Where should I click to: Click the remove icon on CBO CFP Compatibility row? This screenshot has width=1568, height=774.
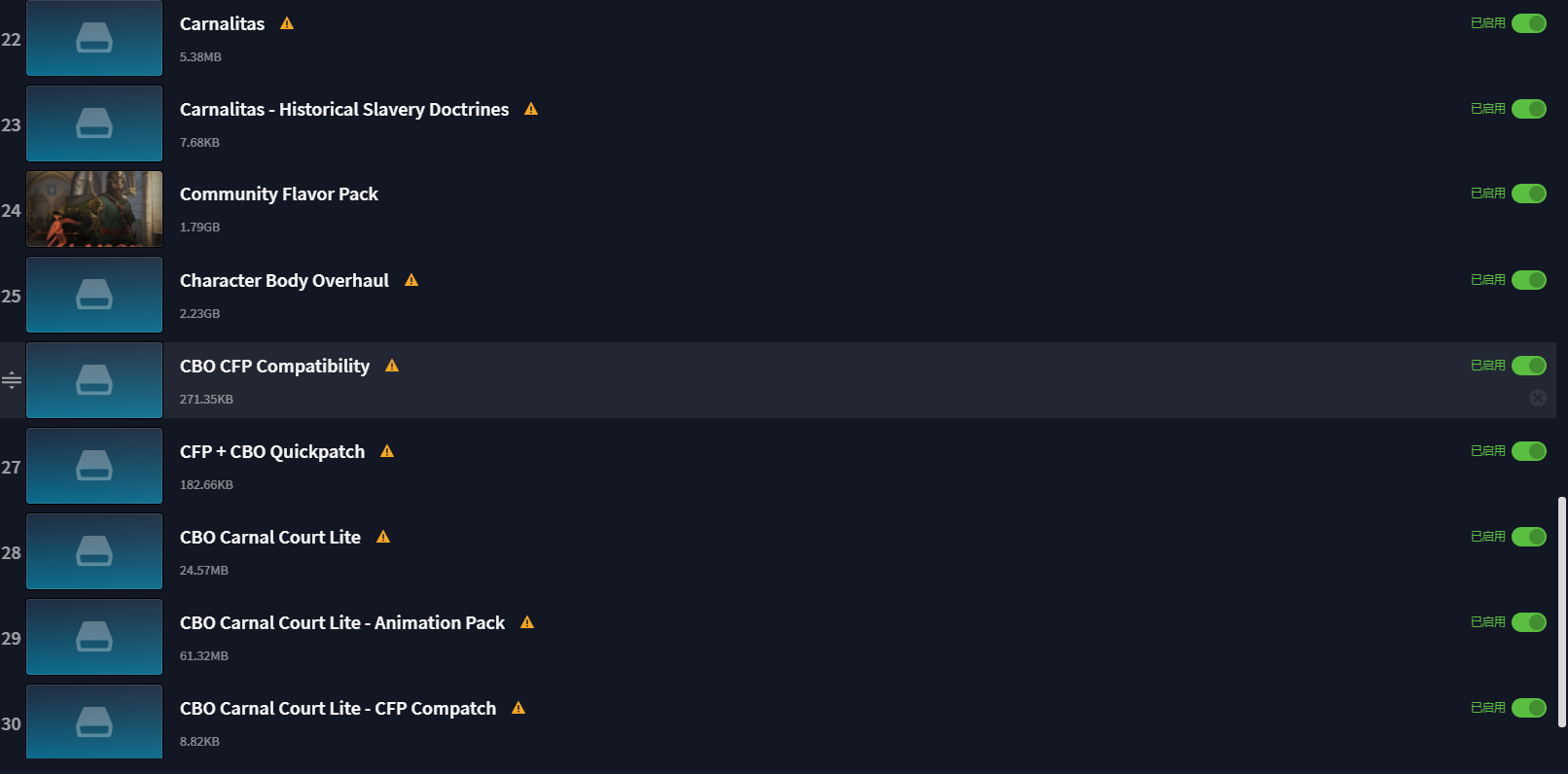[1538, 398]
